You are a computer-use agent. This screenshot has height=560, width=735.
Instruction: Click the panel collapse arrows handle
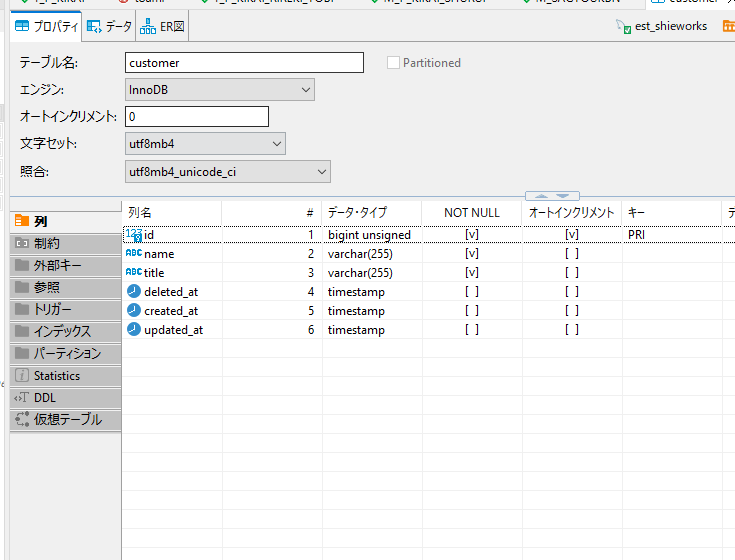click(552, 196)
